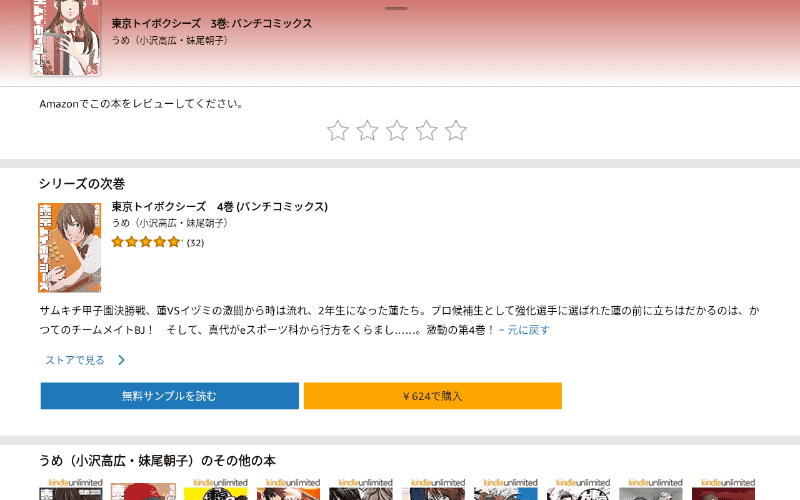Collapse the description with 元に戻す
The height and width of the screenshot is (500, 800).
coord(524,330)
